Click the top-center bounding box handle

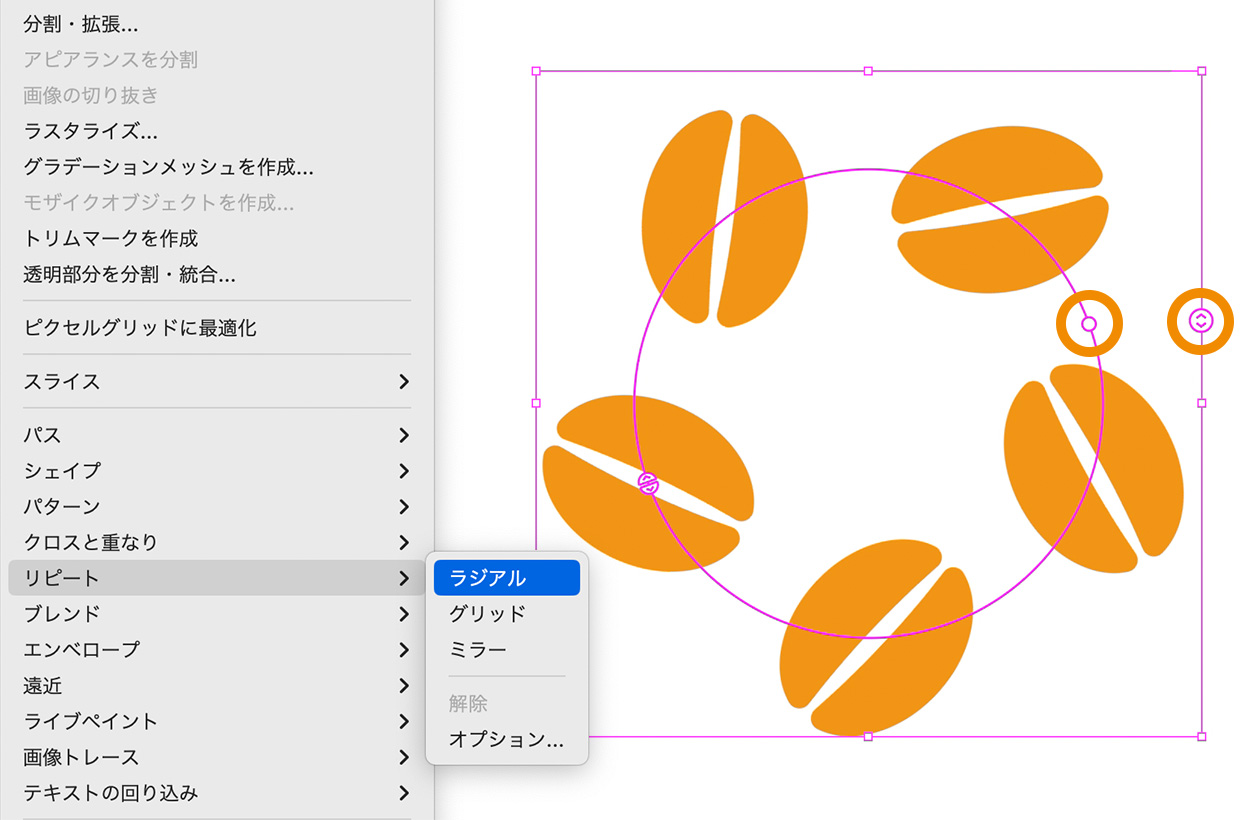[868, 71]
